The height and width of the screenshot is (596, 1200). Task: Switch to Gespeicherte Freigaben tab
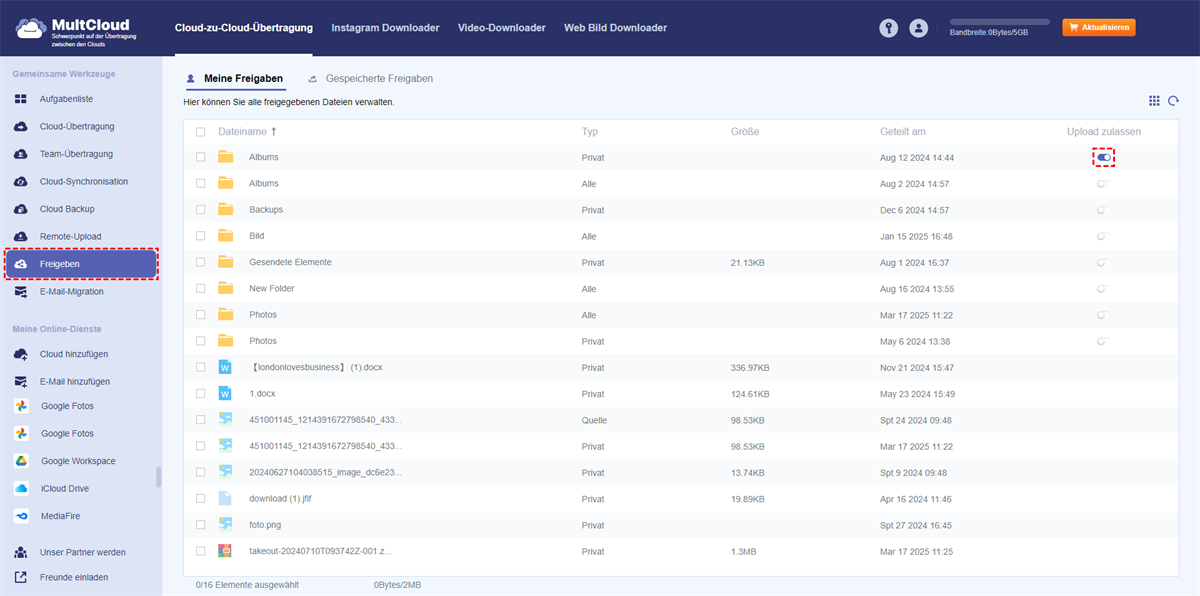378,78
